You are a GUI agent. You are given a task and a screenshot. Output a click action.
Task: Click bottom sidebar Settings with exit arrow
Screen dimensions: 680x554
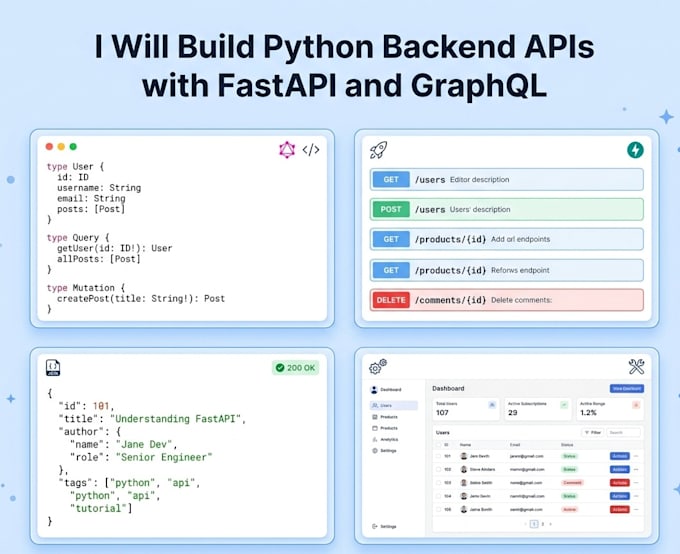click(x=384, y=527)
